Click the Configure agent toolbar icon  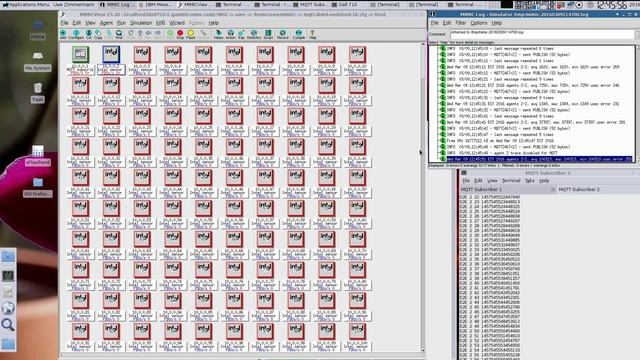coord(76,34)
